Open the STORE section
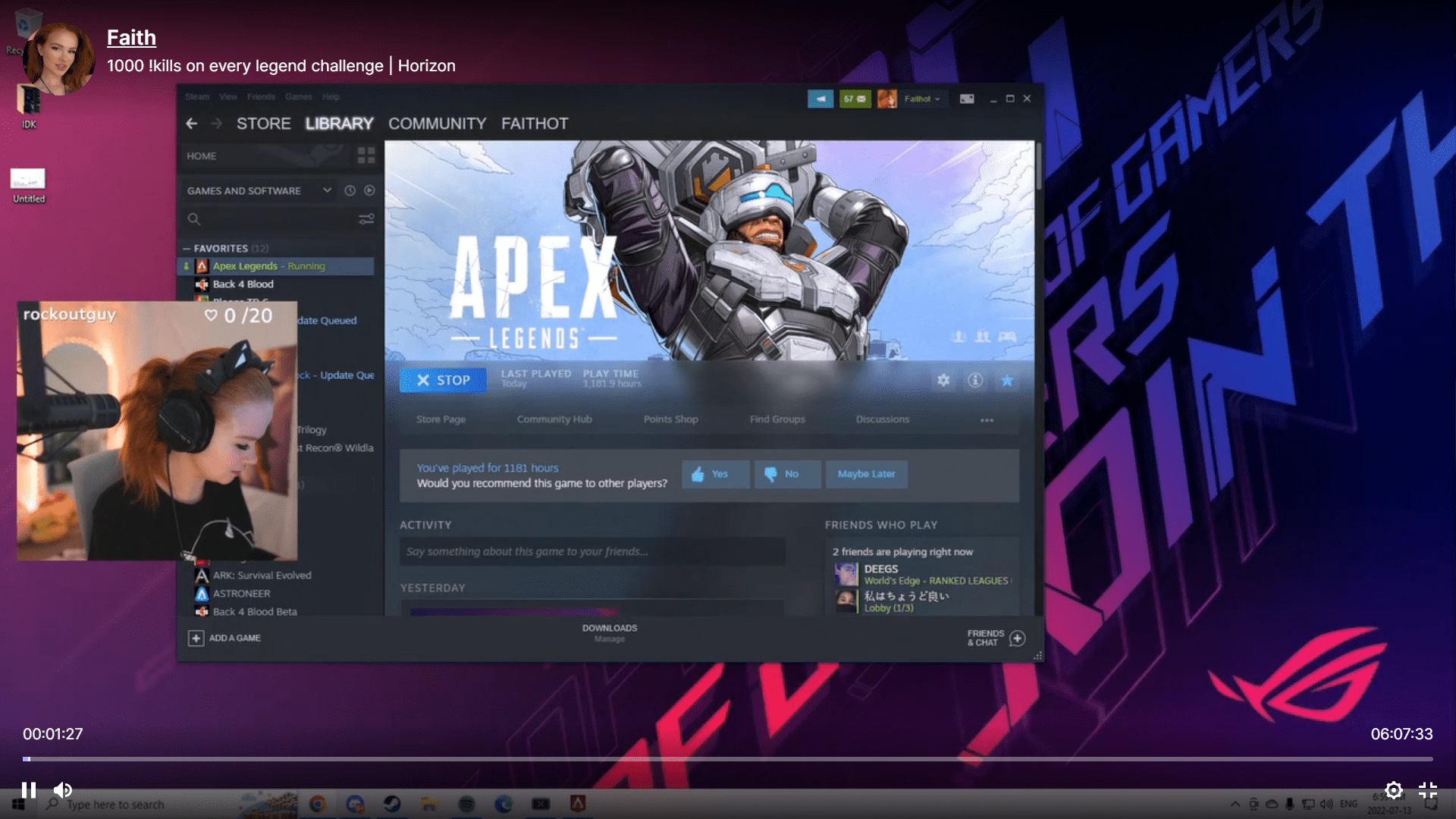The width and height of the screenshot is (1456, 819). coord(263,124)
